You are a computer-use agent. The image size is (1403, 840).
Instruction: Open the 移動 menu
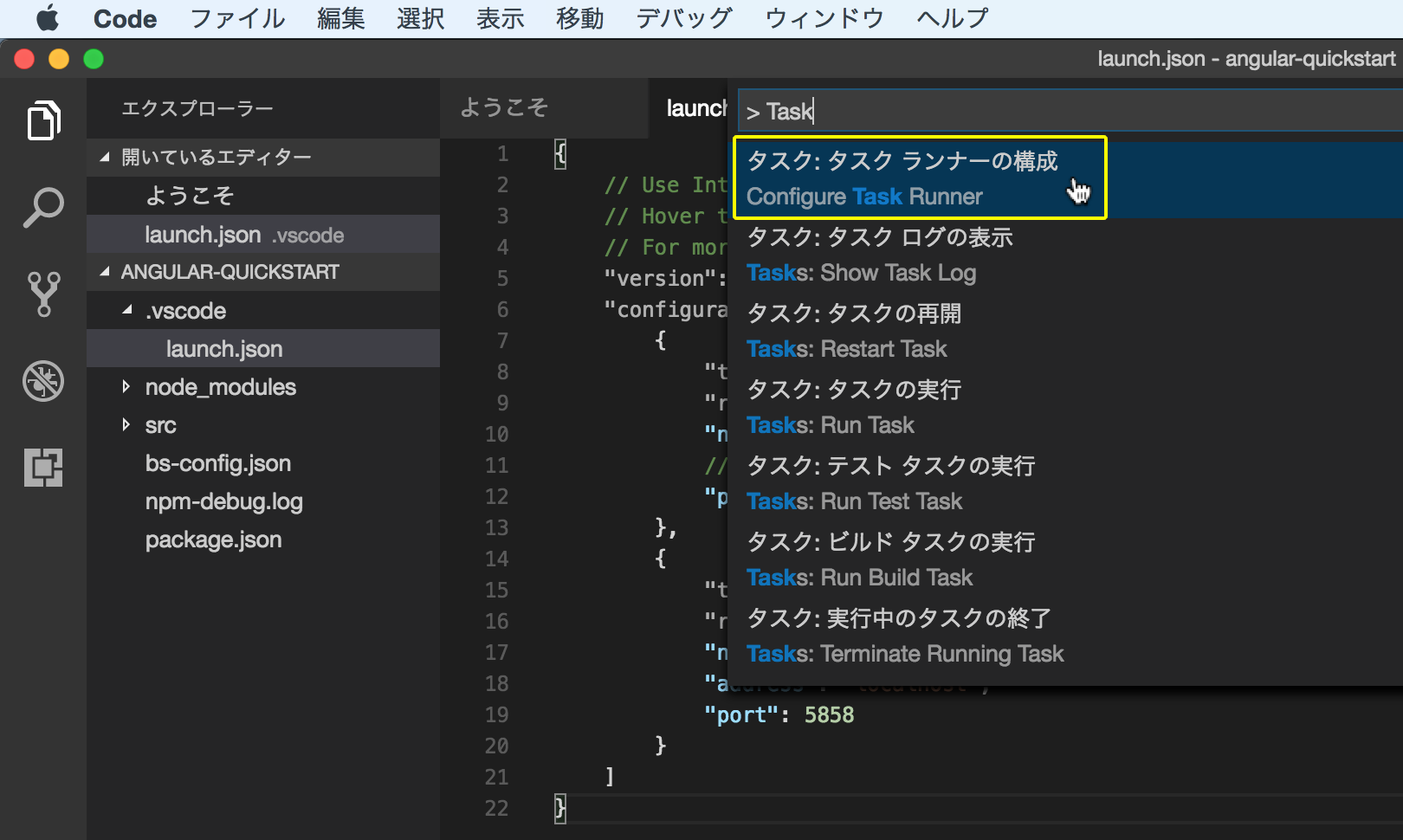point(580,18)
